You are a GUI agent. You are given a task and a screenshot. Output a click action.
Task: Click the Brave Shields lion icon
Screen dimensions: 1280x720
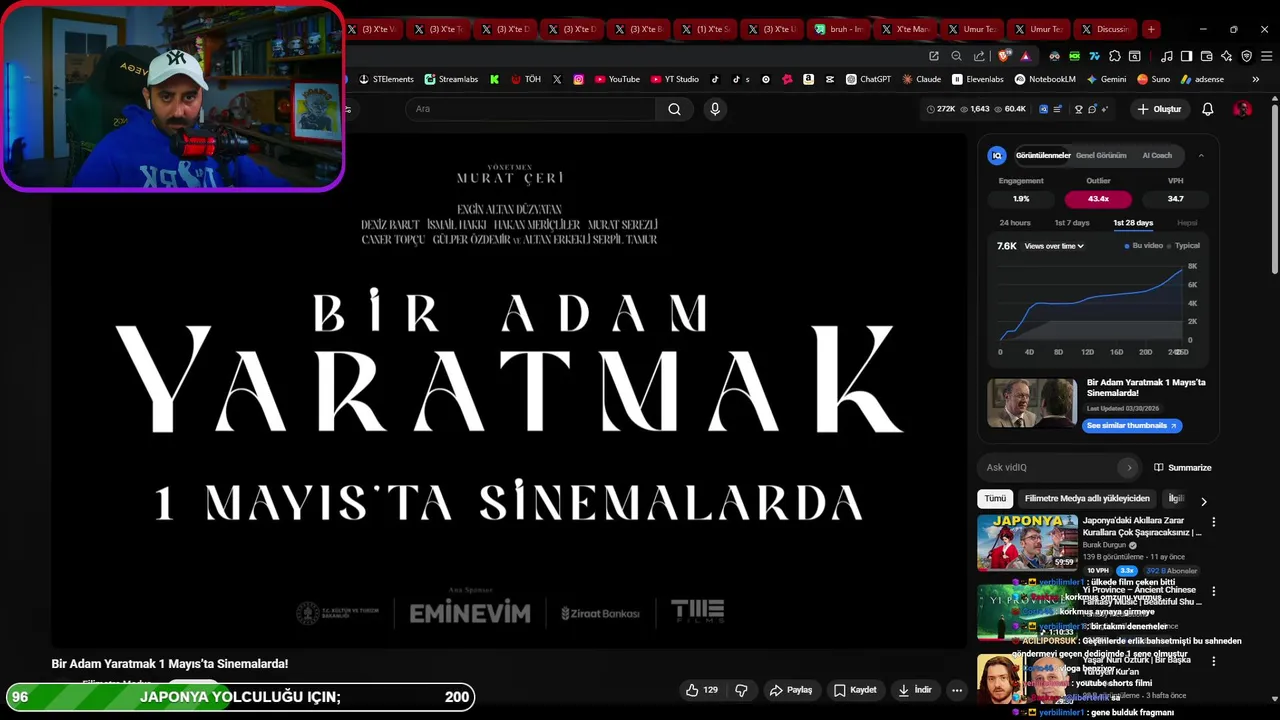tap(1003, 56)
